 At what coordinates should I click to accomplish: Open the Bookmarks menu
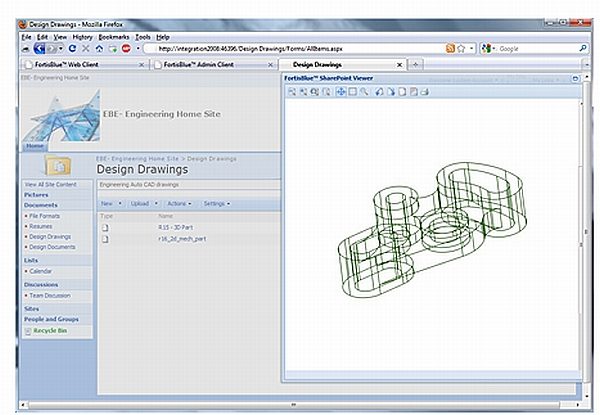114,37
